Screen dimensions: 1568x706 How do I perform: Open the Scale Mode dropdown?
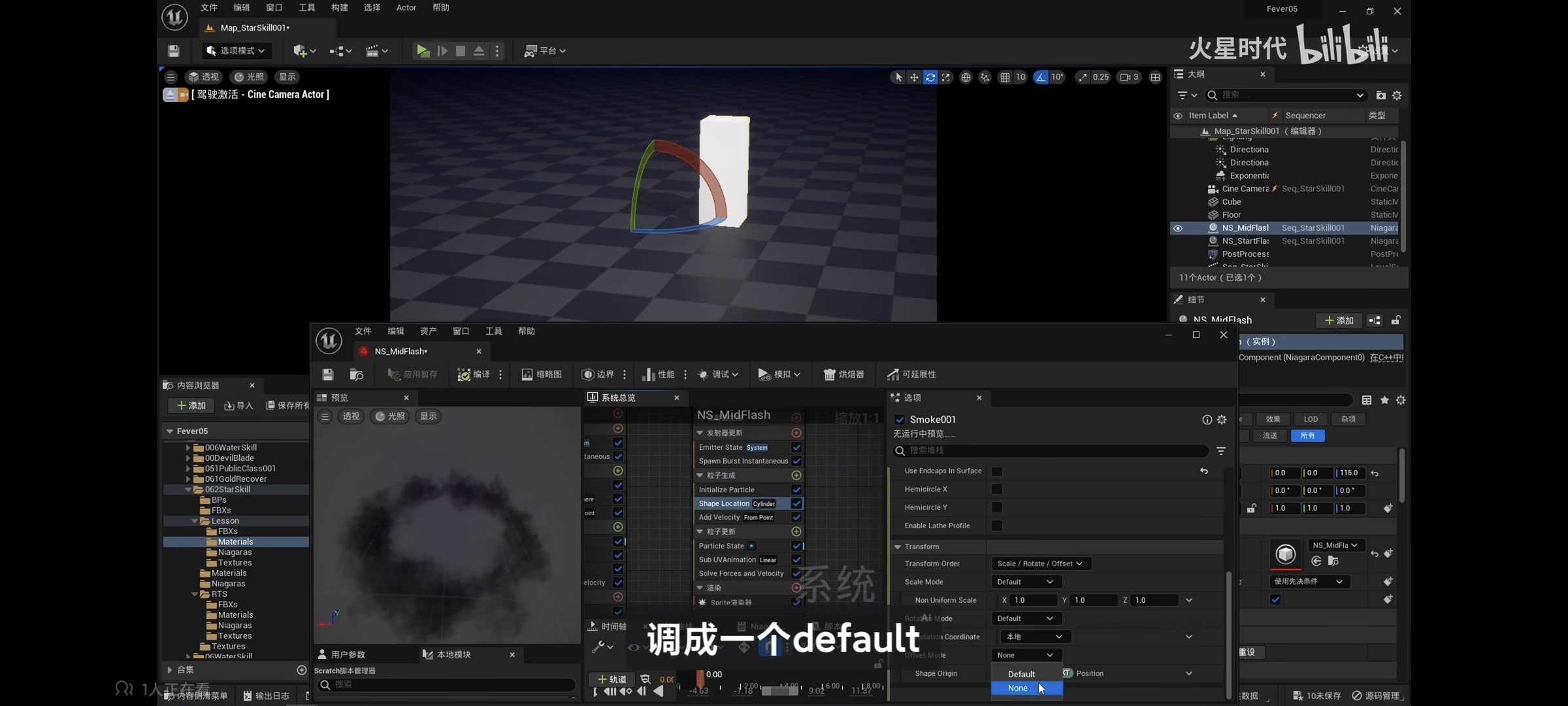1025,582
